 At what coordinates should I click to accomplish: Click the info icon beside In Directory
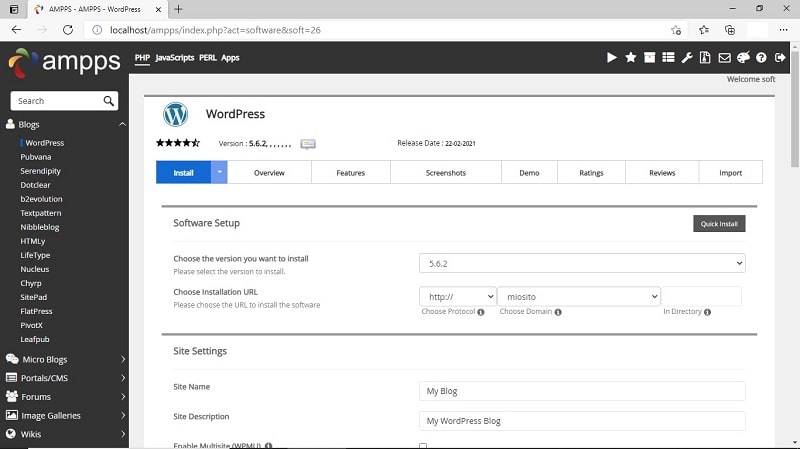coord(707,312)
